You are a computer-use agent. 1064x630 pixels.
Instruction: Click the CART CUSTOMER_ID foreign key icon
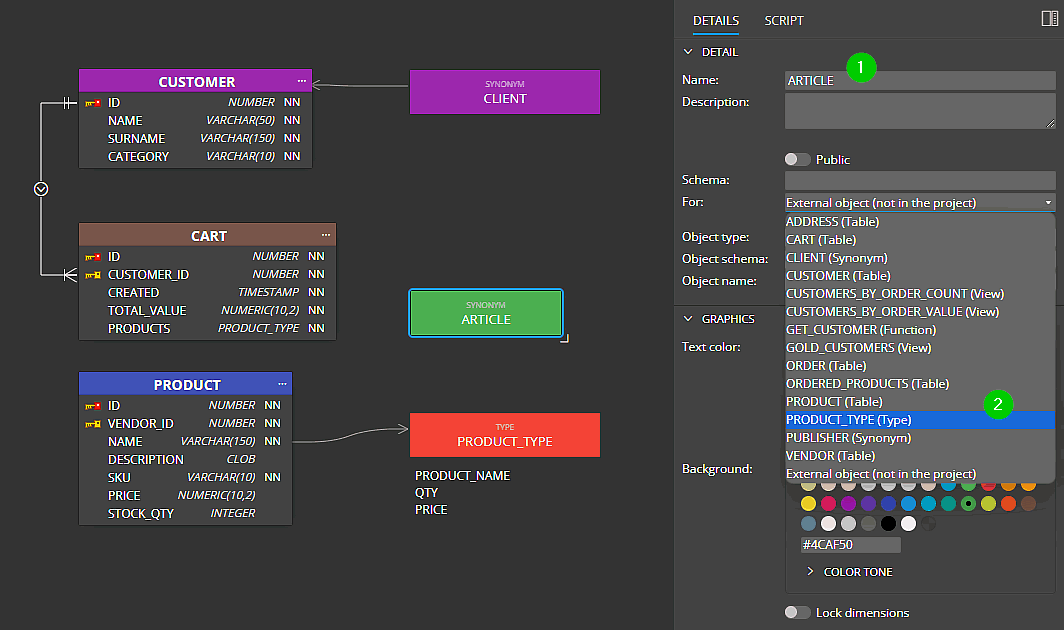(x=93, y=275)
